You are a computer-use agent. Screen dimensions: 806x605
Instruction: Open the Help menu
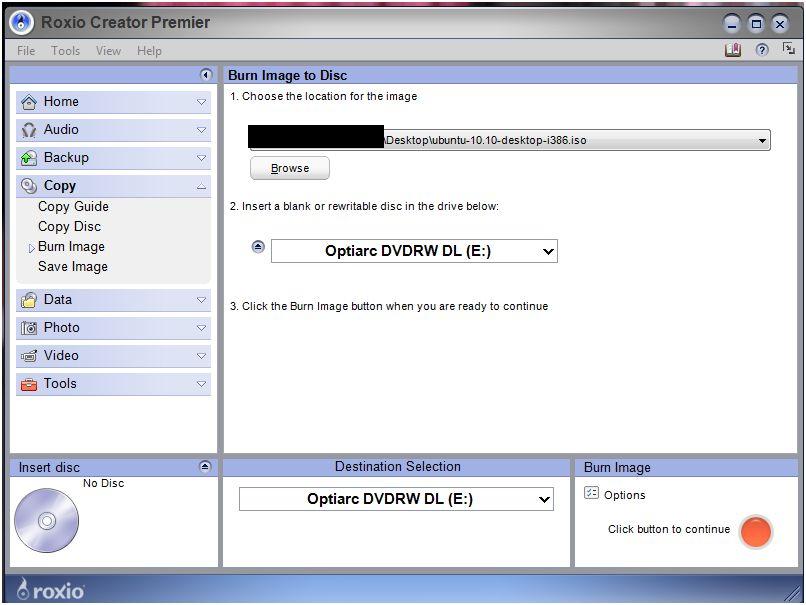click(x=149, y=51)
